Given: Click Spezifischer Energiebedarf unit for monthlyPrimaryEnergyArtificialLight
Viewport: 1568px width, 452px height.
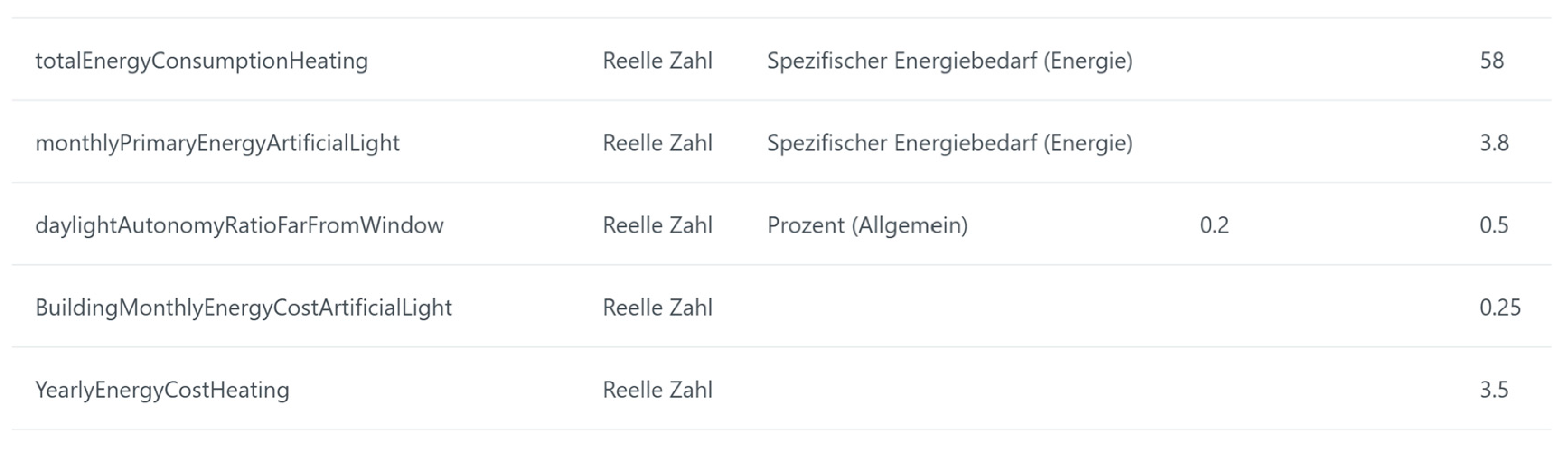Looking at the screenshot, I should pos(949,143).
